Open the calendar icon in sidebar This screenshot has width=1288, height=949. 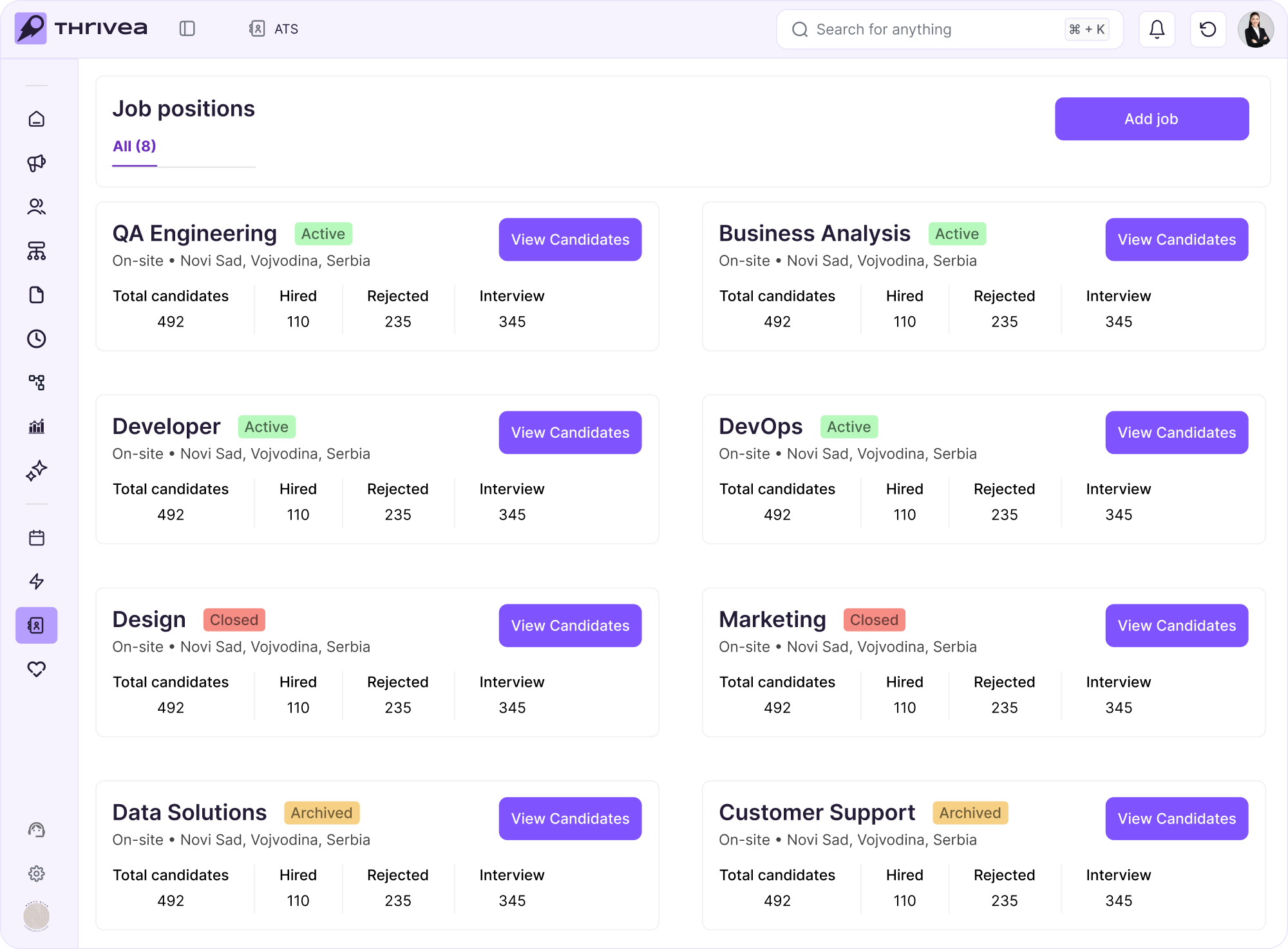click(x=37, y=538)
